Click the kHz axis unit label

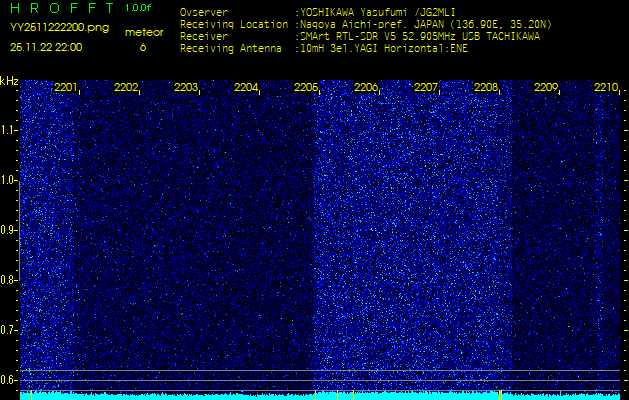(9, 81)
